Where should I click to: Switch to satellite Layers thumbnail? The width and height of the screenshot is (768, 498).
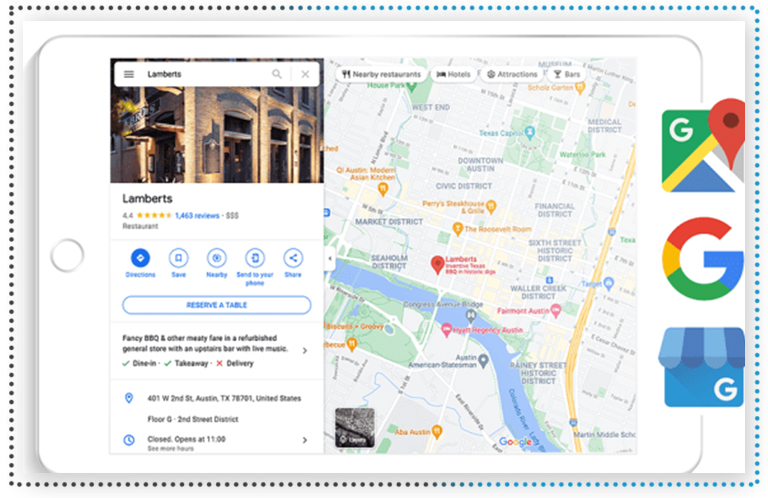[355, 427]
